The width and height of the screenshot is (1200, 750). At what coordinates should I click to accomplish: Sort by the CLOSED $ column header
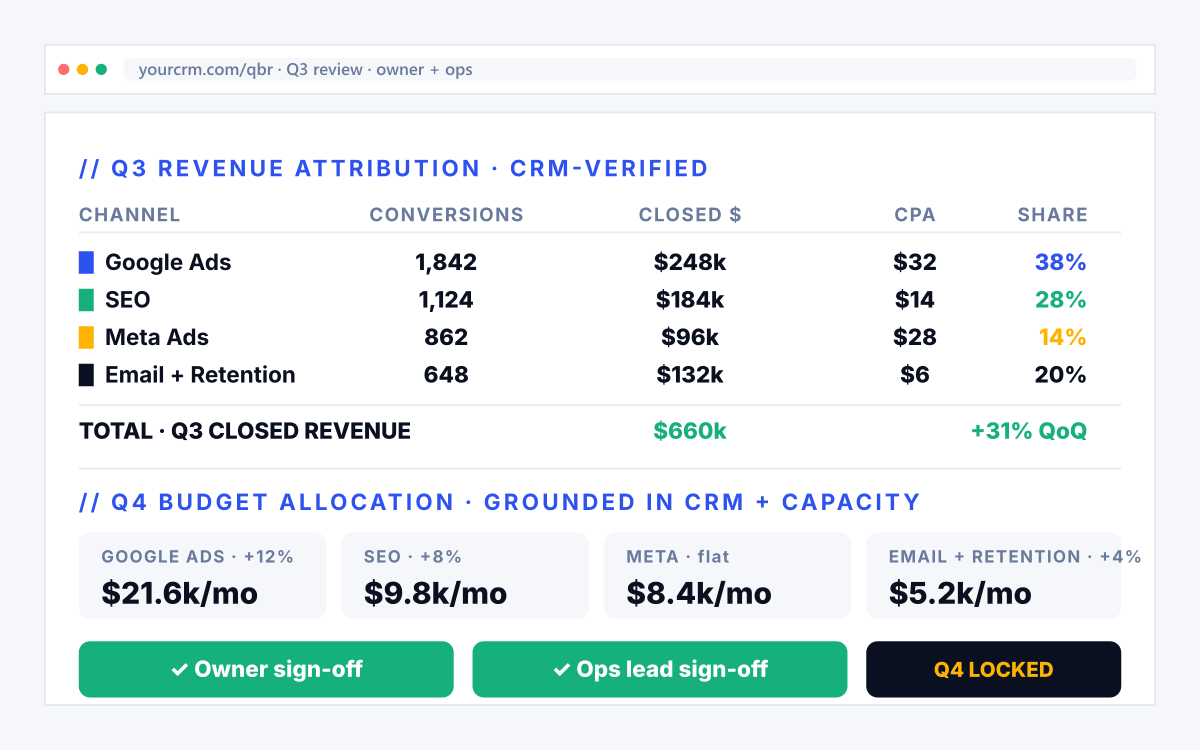pos(690,215)
